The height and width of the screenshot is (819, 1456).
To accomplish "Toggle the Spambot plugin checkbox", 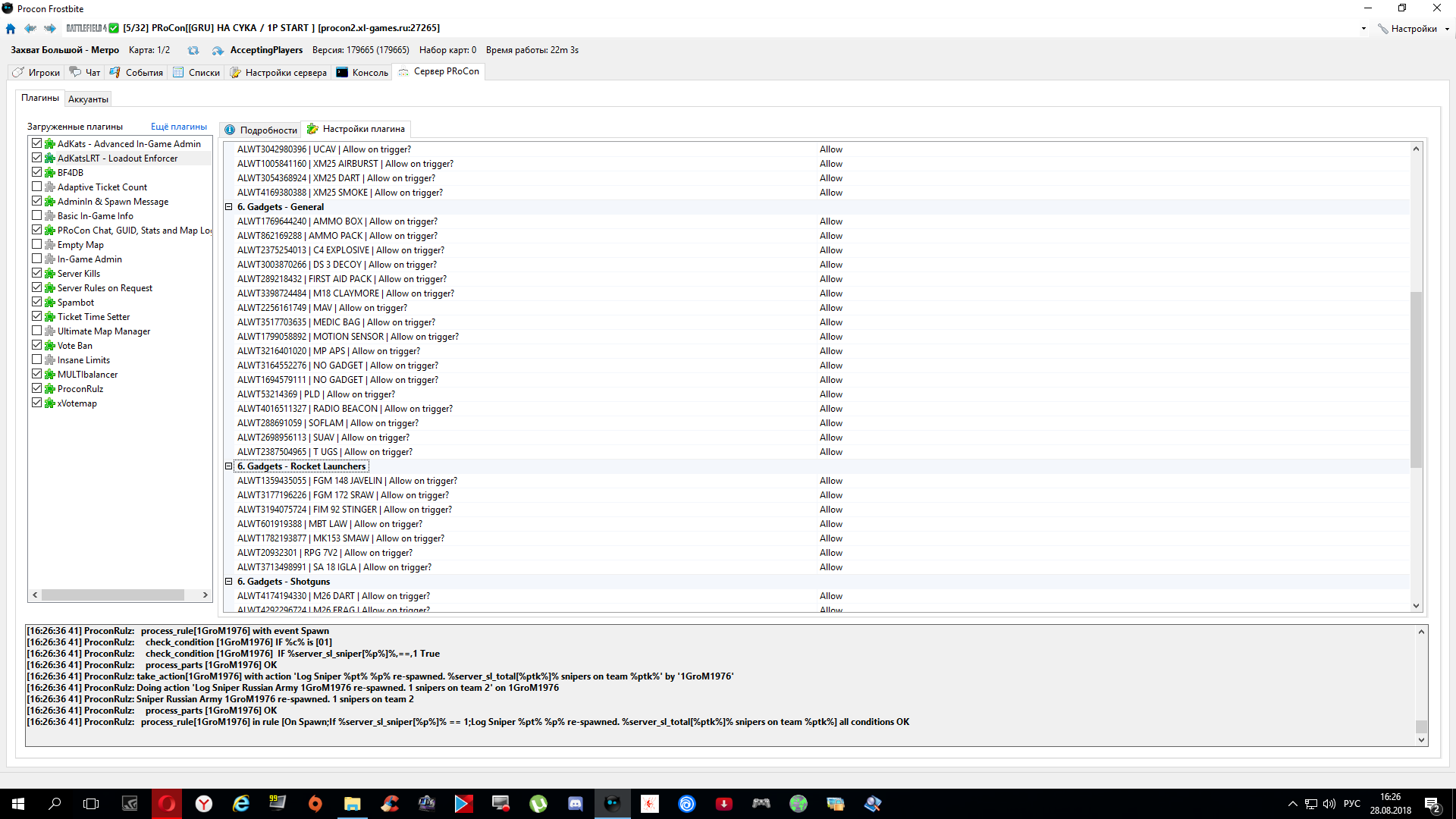I will (x=36, y=302).
